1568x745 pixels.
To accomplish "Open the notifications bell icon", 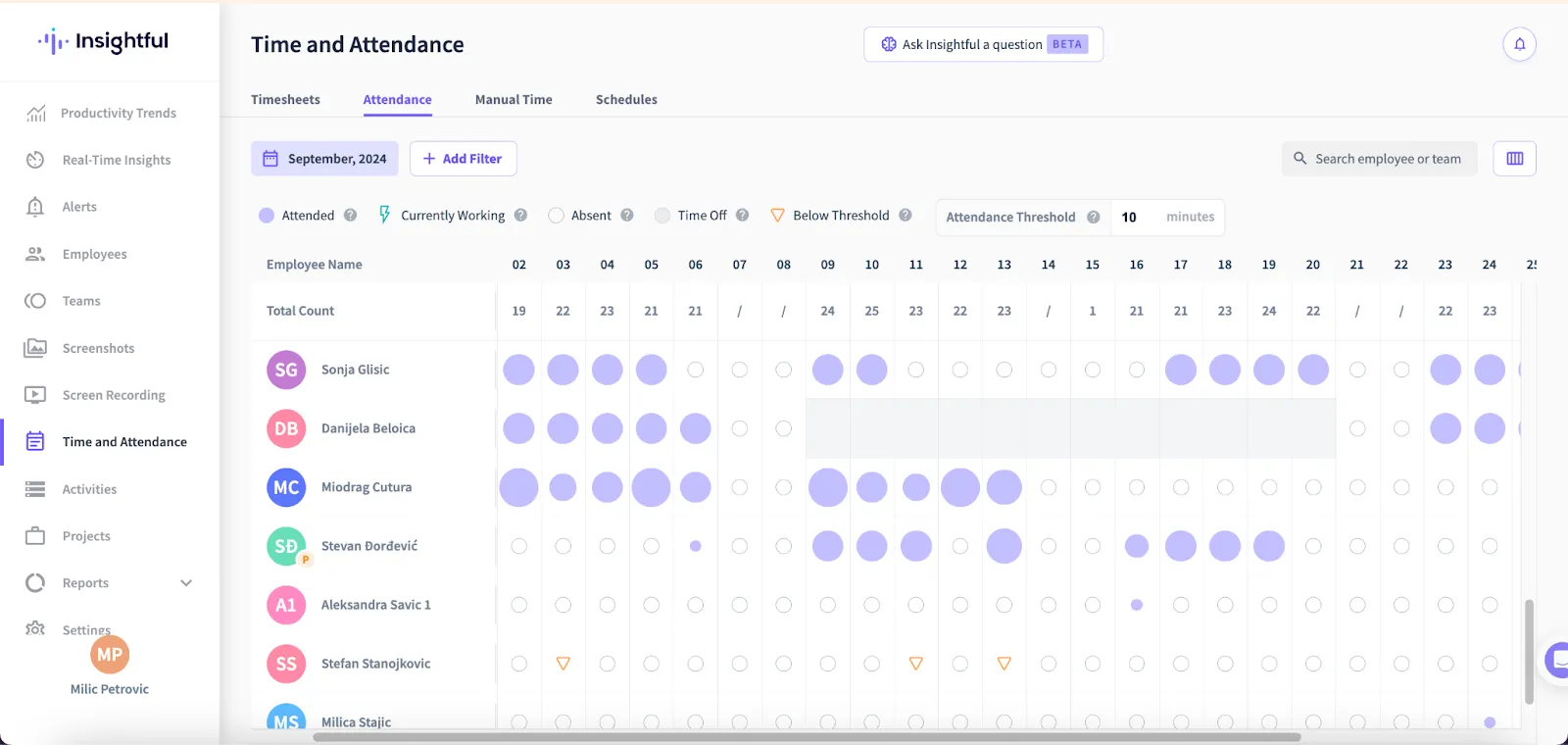I will click(1519, 44).
